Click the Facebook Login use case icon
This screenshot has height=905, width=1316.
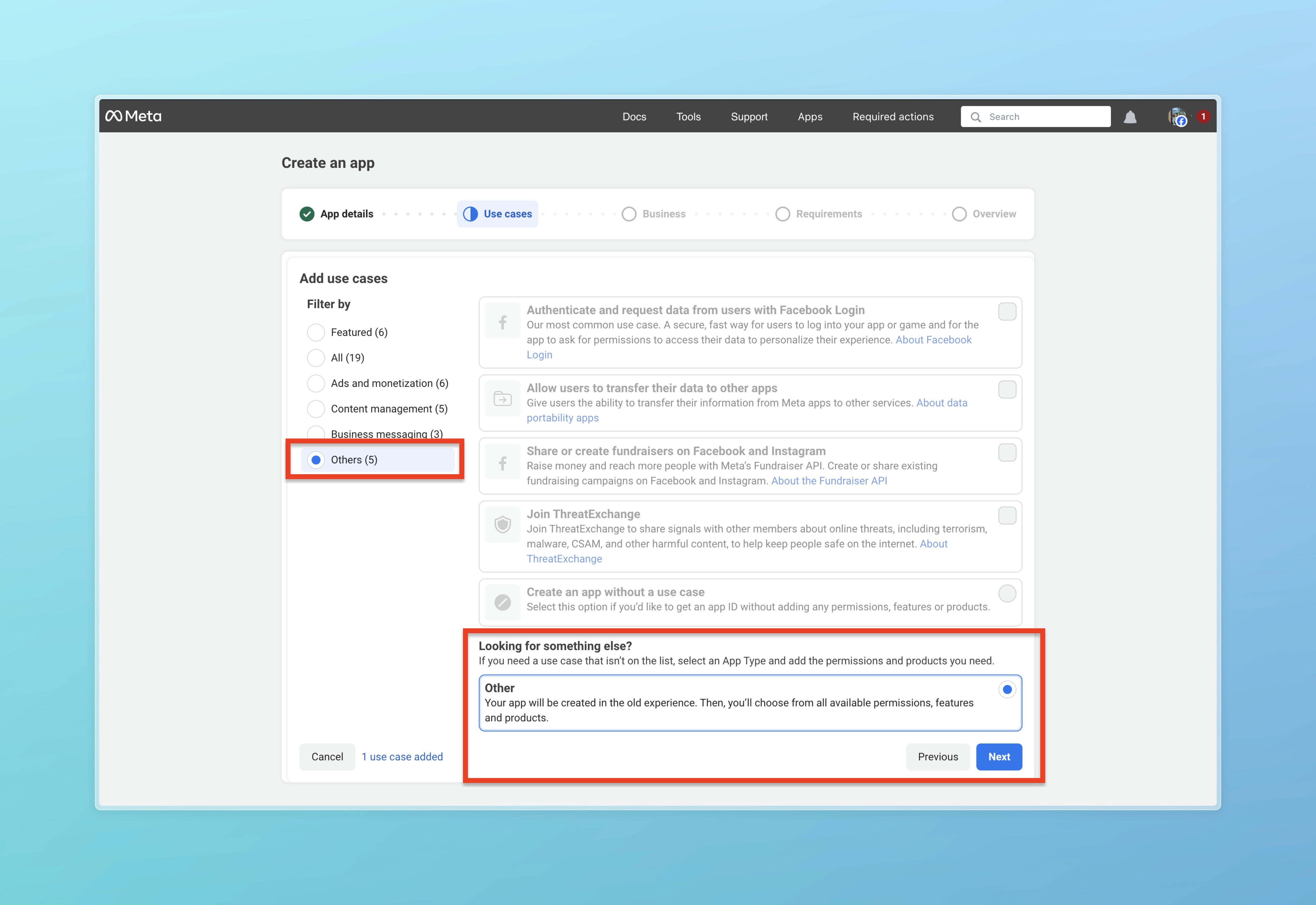pos(503,323)
